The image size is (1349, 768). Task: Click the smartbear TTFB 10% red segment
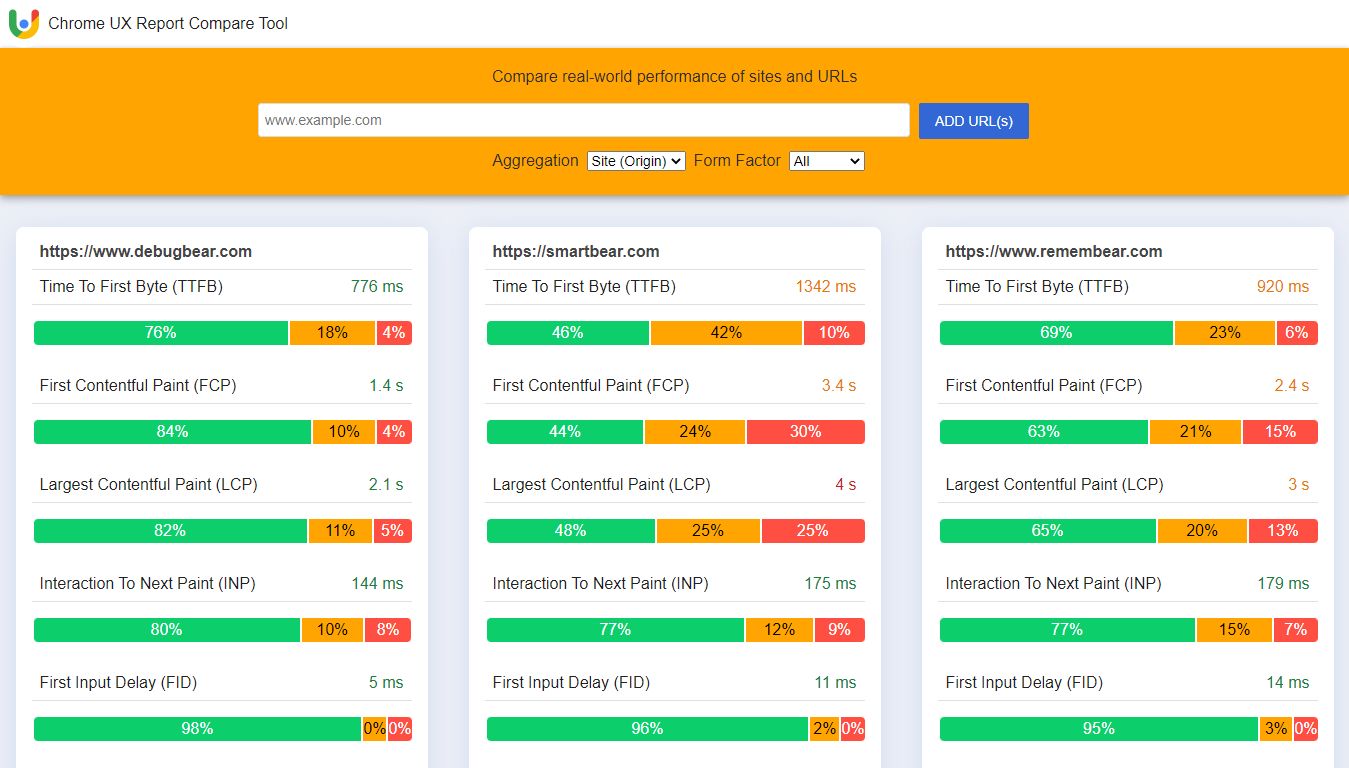click(834, 333)
